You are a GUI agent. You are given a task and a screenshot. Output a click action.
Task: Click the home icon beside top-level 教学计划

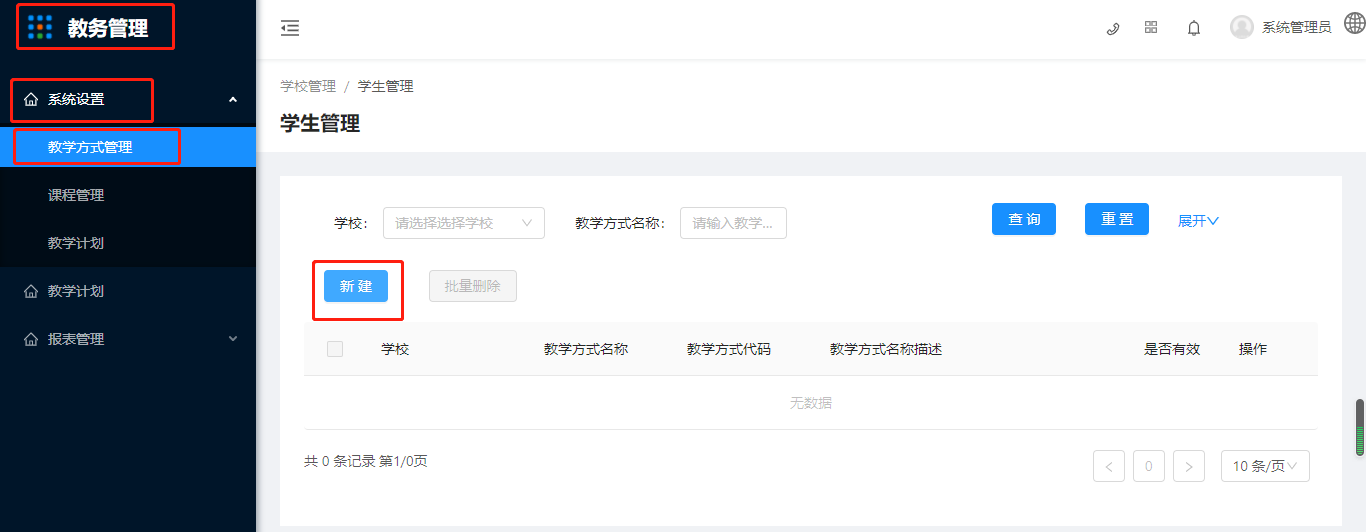(31, 291)
